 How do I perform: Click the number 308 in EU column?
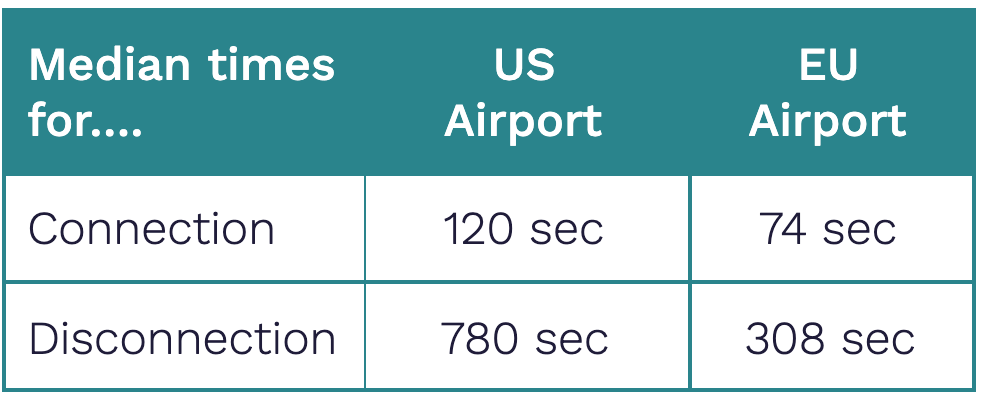785,338
